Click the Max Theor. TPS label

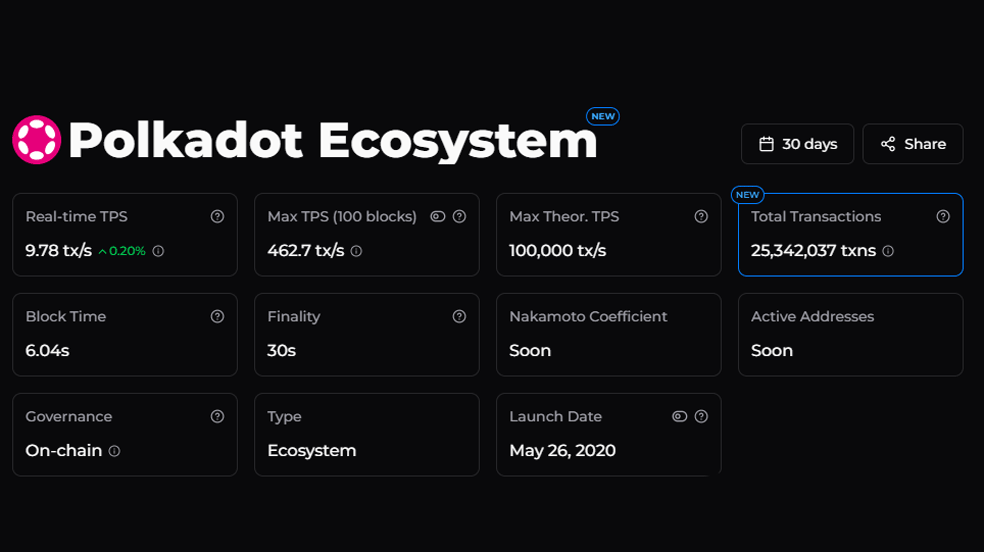click(x=564, y=216)
